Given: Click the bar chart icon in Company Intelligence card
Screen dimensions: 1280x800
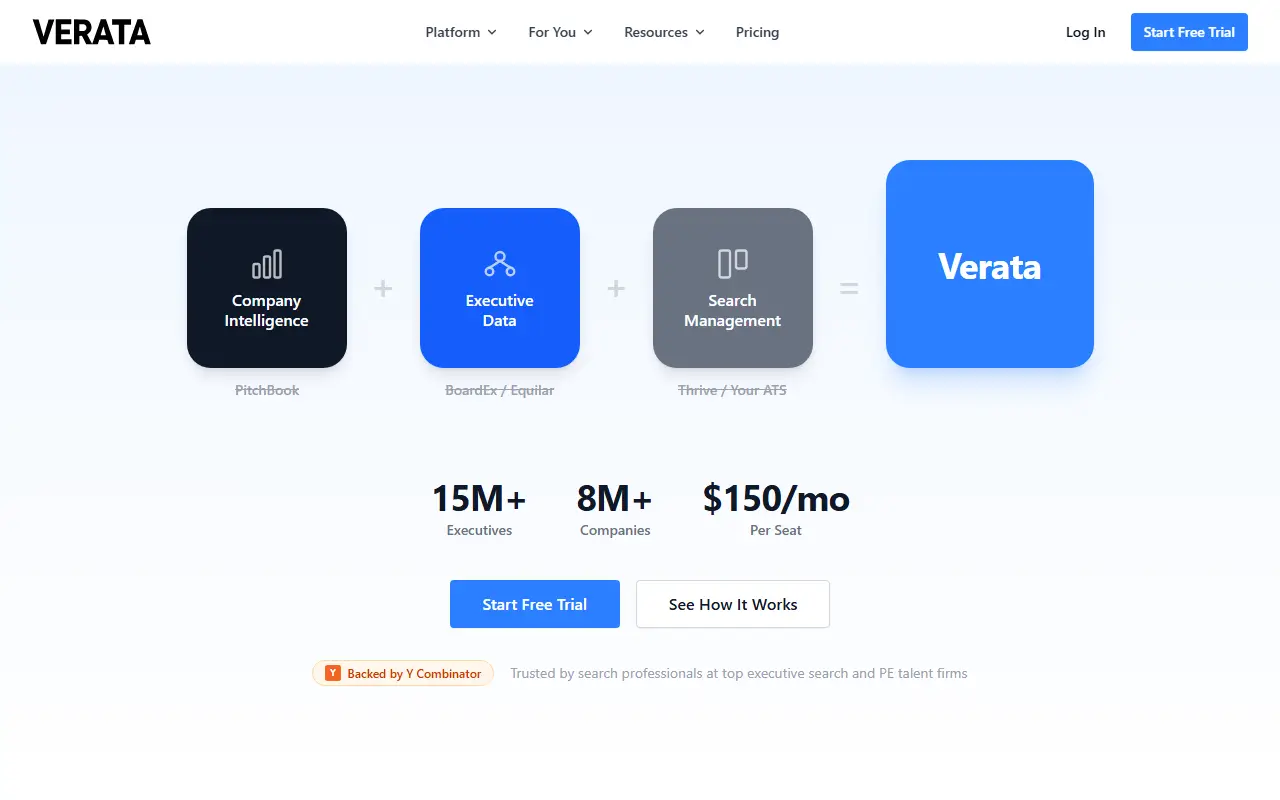Looking at the screenshot, I should click(267, 264).
